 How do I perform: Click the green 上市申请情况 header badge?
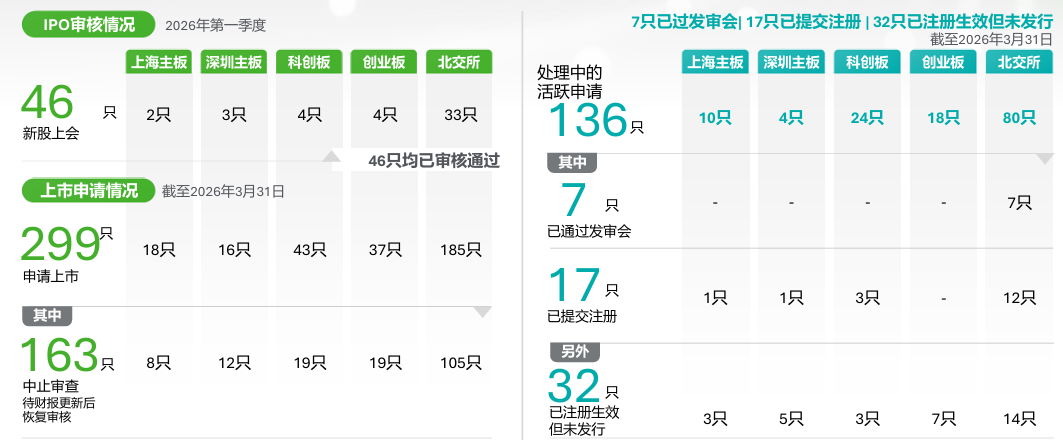point(88,190)
